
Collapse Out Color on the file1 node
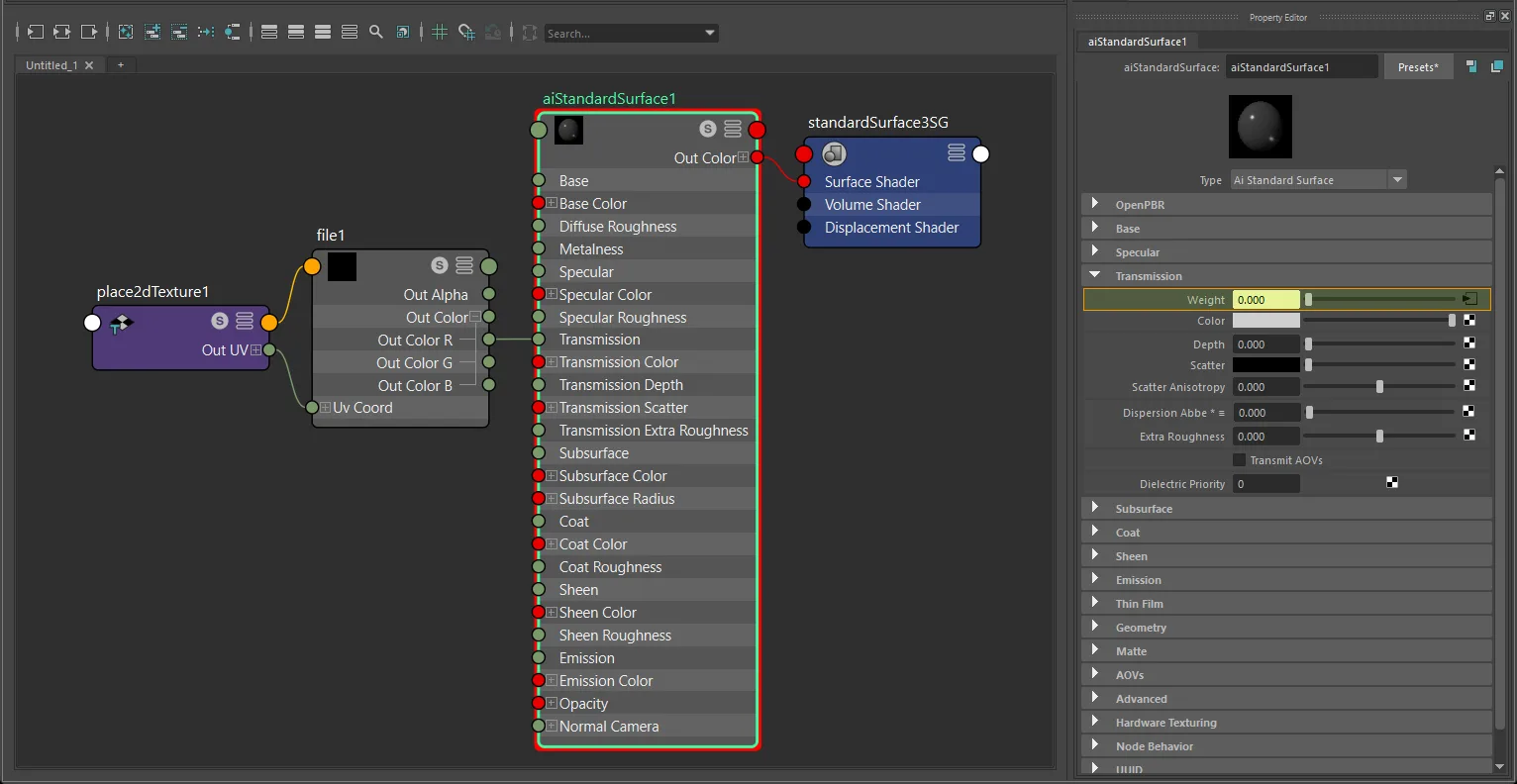coord(475,317)
